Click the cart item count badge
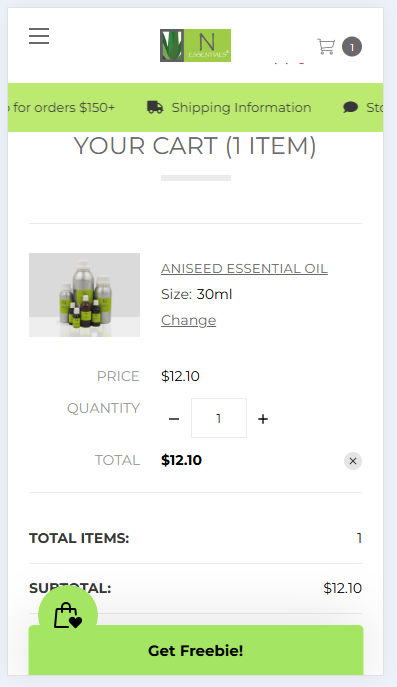Screen dimensions: 397x687 [x=352, y=47]
